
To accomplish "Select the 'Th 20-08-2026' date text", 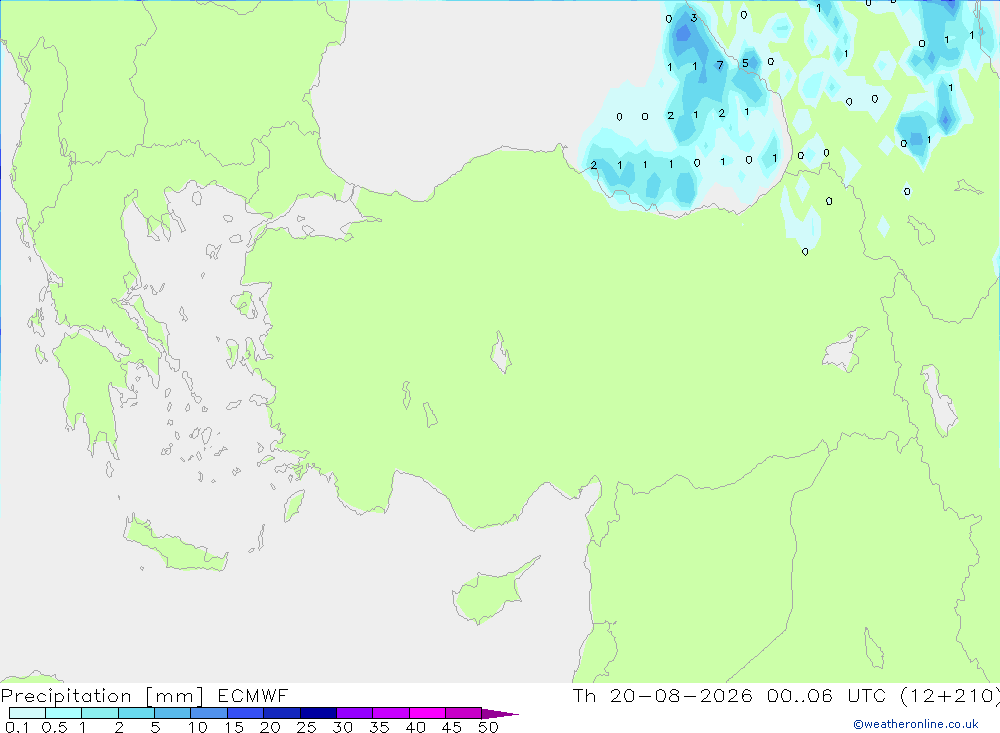I will point(662,696).
